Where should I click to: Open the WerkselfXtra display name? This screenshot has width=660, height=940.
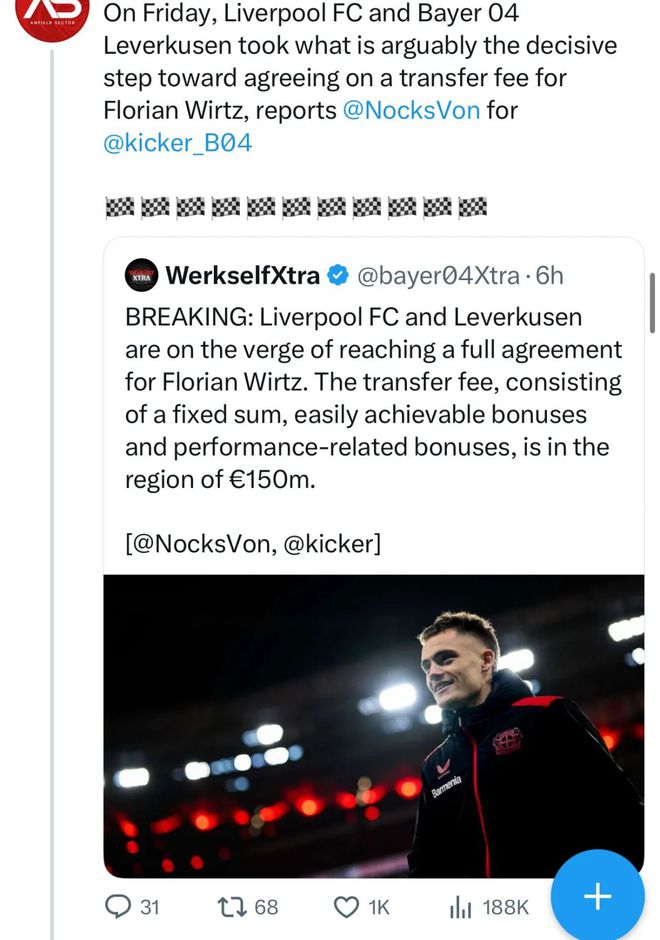pos(242,275)
